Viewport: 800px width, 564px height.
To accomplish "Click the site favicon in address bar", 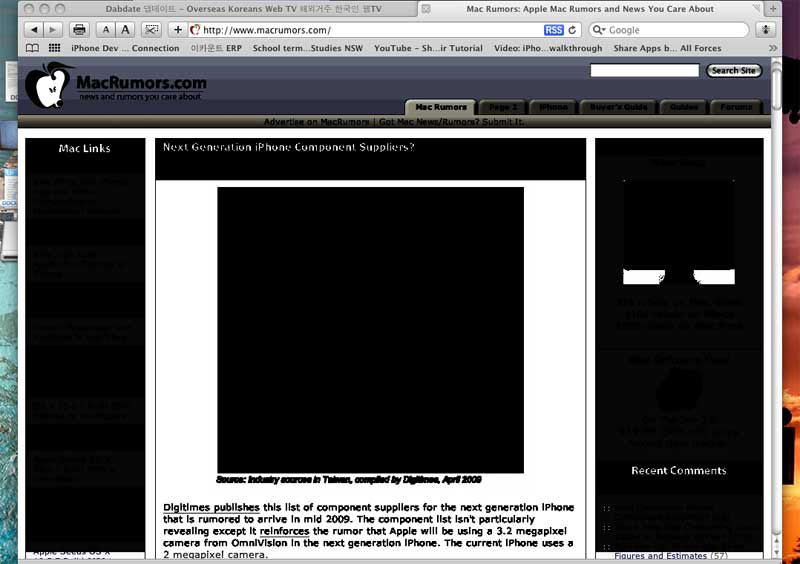I will click(195, 30).
